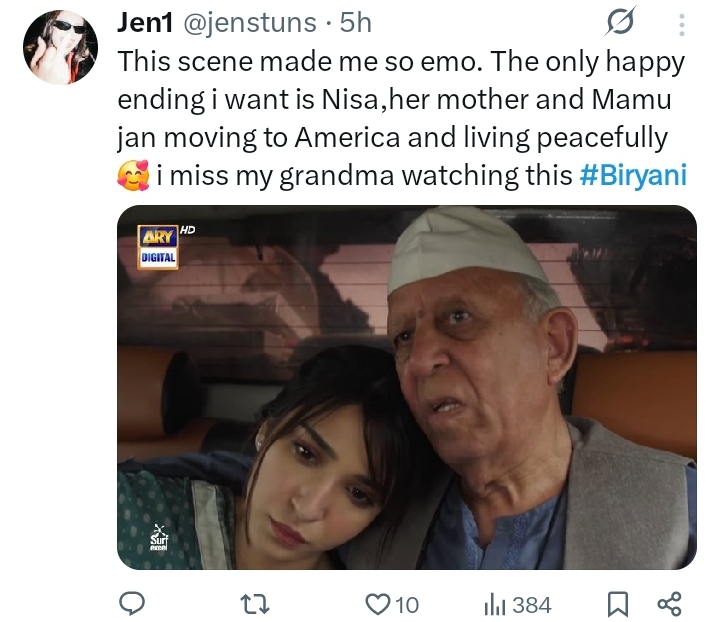Click the 384 views count
Viewport: 719px width, 622px height.
(531, 604)
